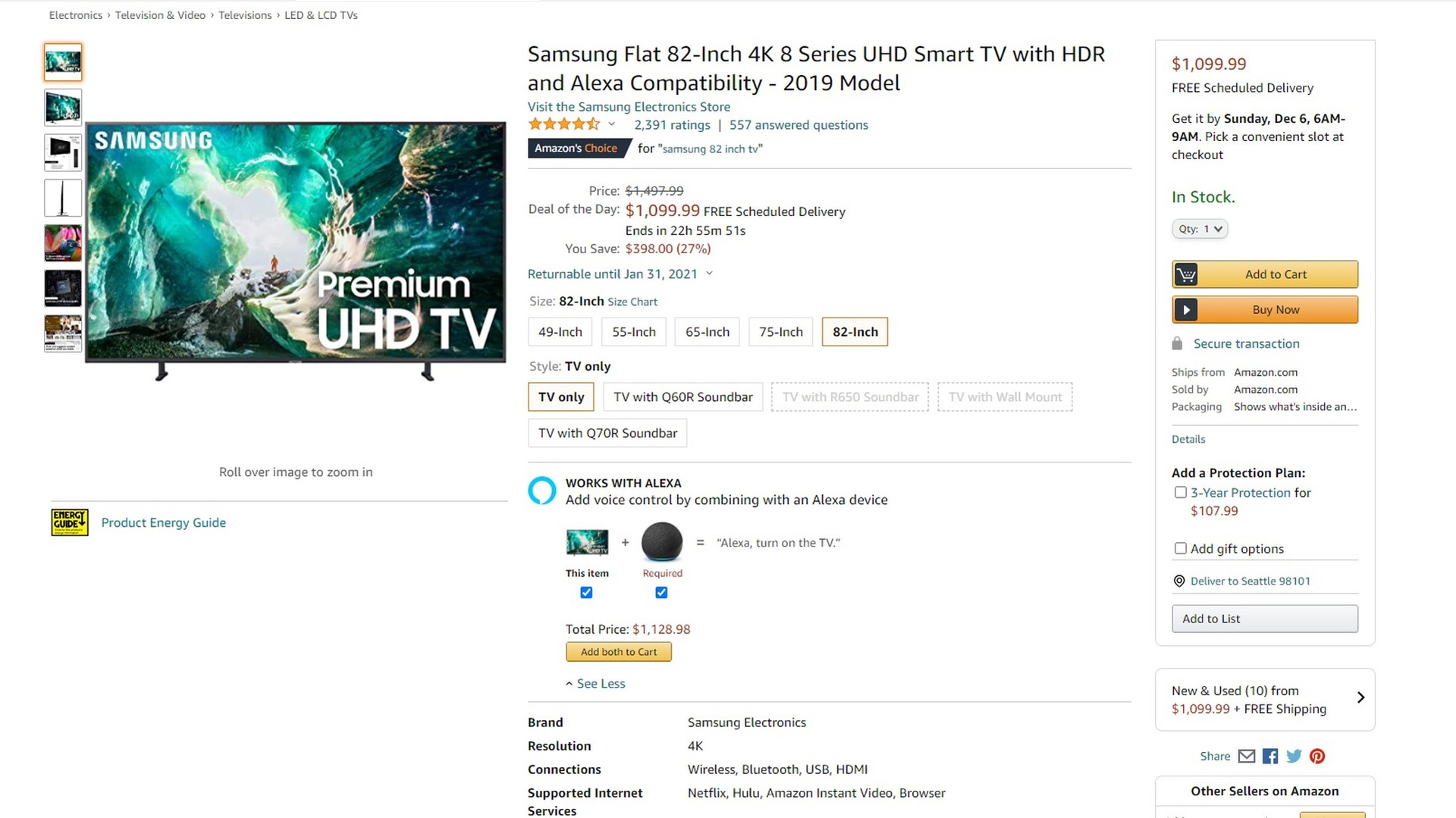Open the Qty quantity dropdown

(1200, 229)
